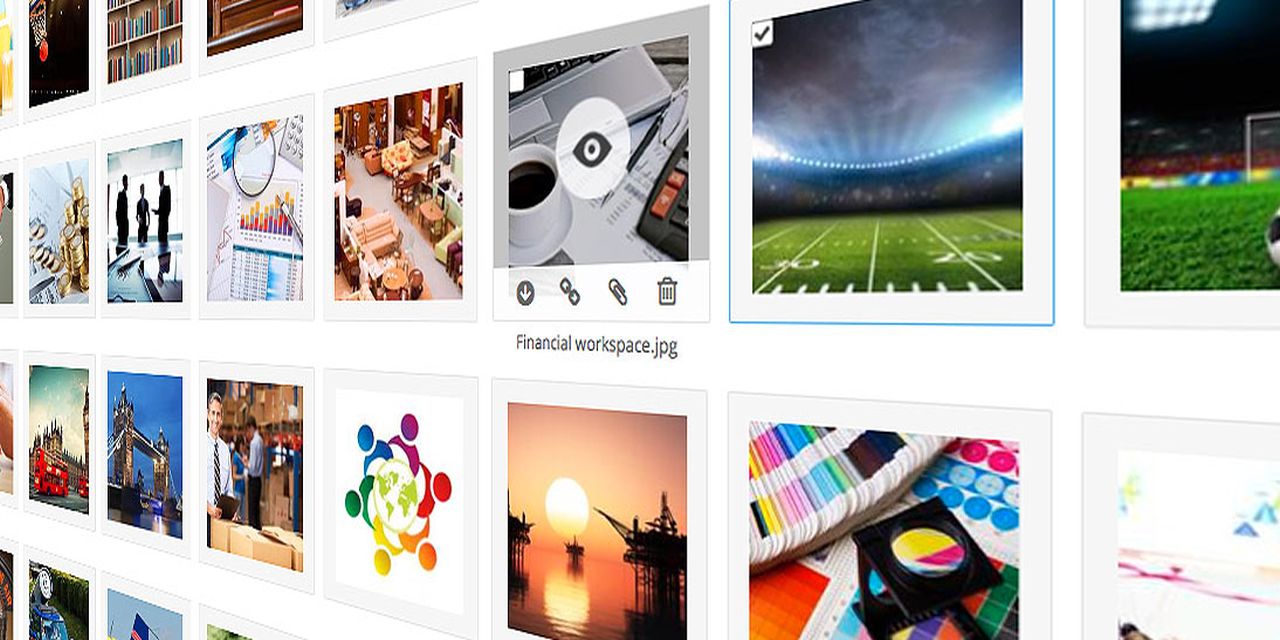
Task: Tick the checkbox on Financial workspace thumbnail
Action: (x=516, y=79)
